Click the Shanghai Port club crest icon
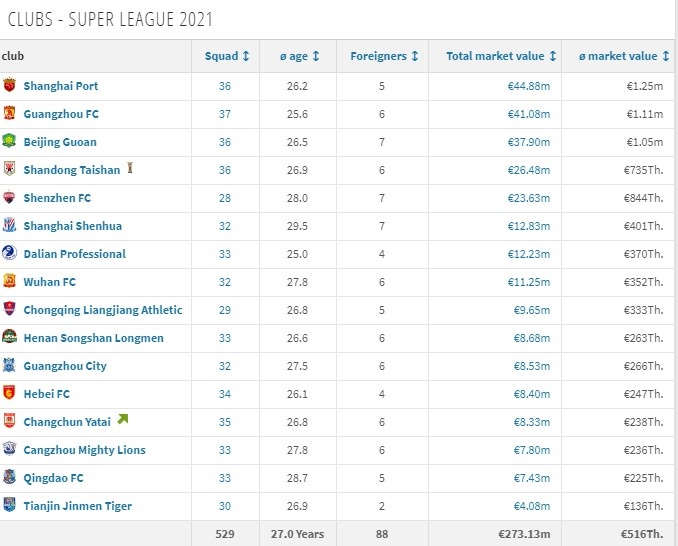The height and width of the screenshot is (546, 678). 9,85
